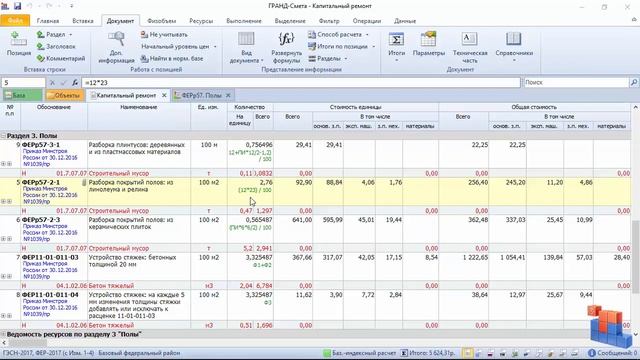This screenshot has height=360, width=640.
Task: Switch to Ресурсы ribbon tab
Action: (x=201, y=21)
